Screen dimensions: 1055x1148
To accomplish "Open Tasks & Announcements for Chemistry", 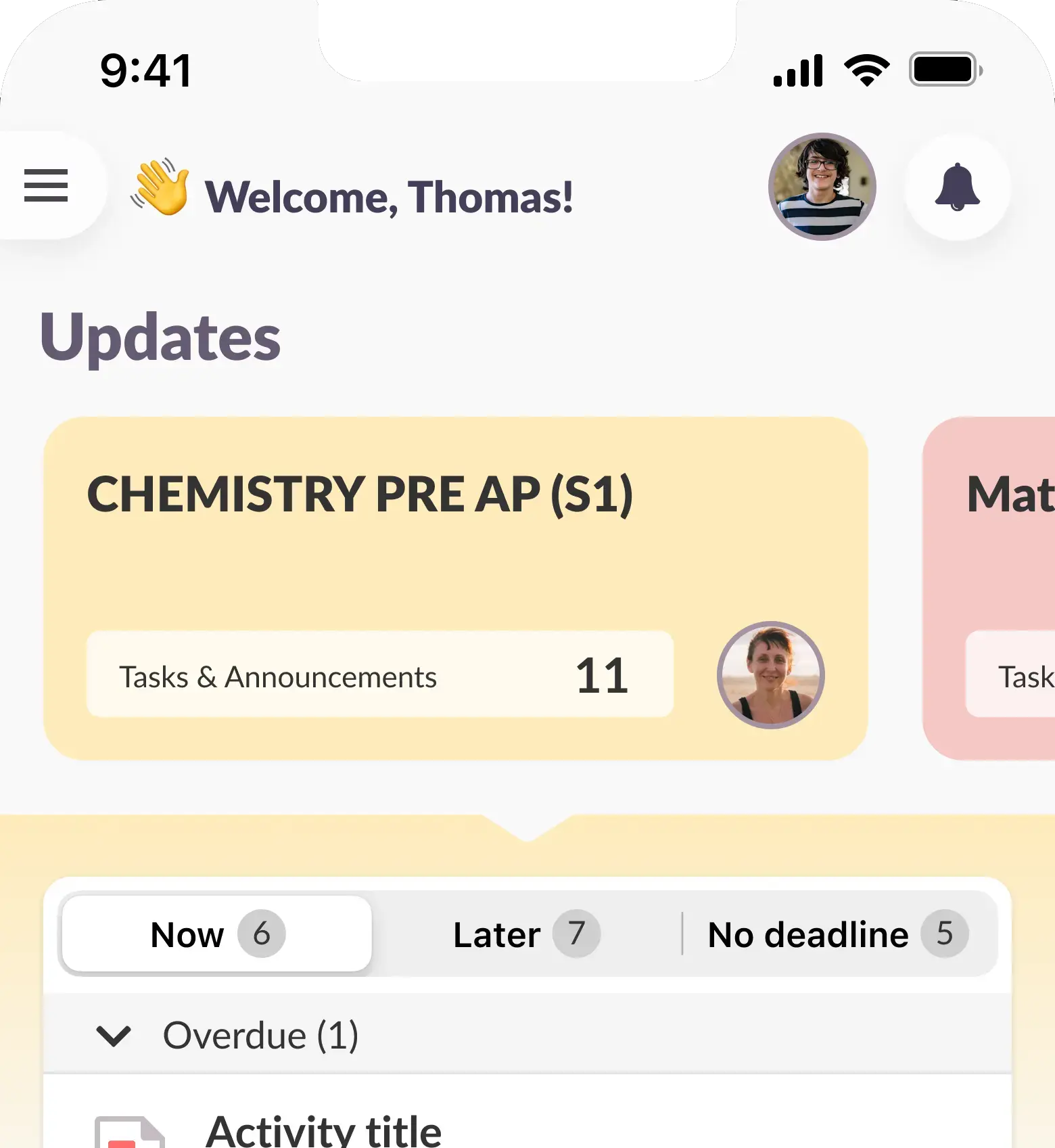I will pos(379,674).
